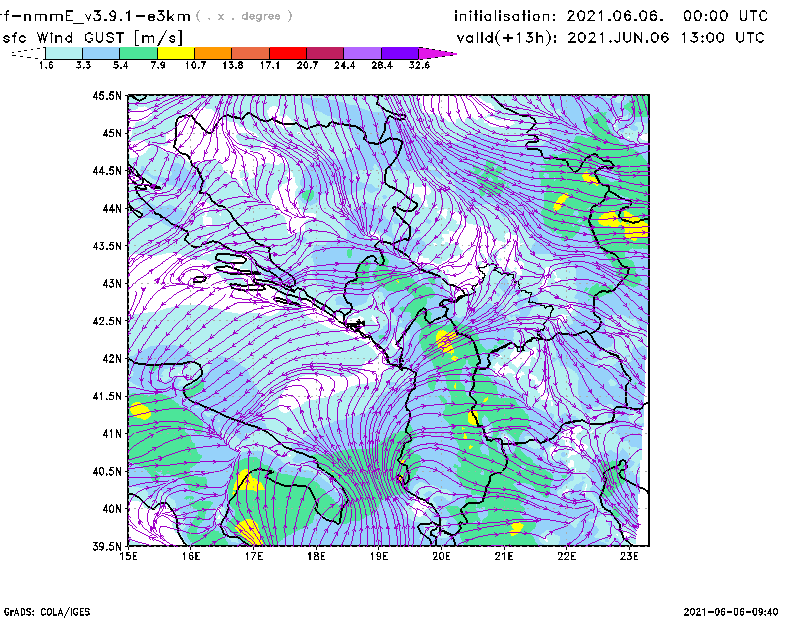Click the 41N latitude label
This screenshot has width=800, height=618.
click(x=112, y=433)
